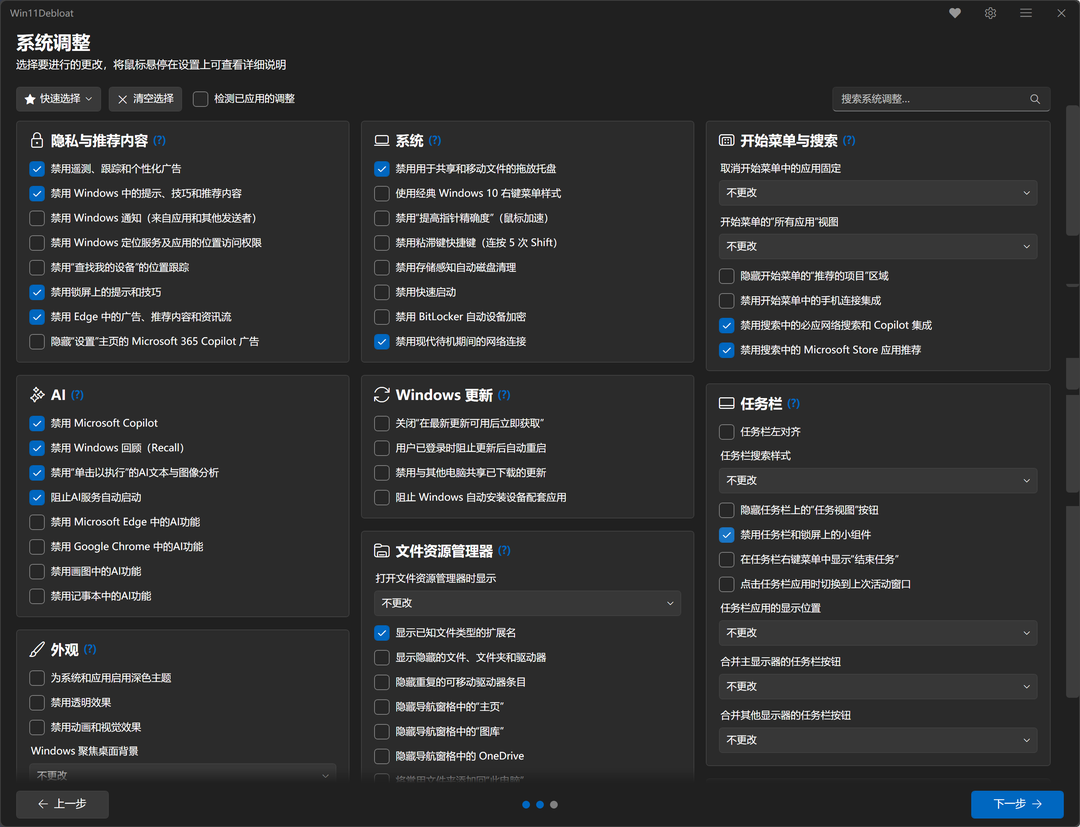Open the 任务栏搜索样式 dropdown

click(878, 481)
